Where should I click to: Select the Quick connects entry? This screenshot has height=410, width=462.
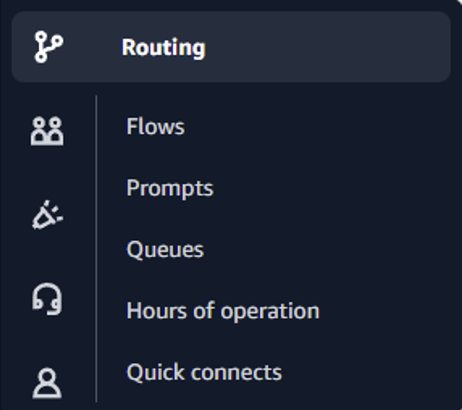[x=204, y=372]
